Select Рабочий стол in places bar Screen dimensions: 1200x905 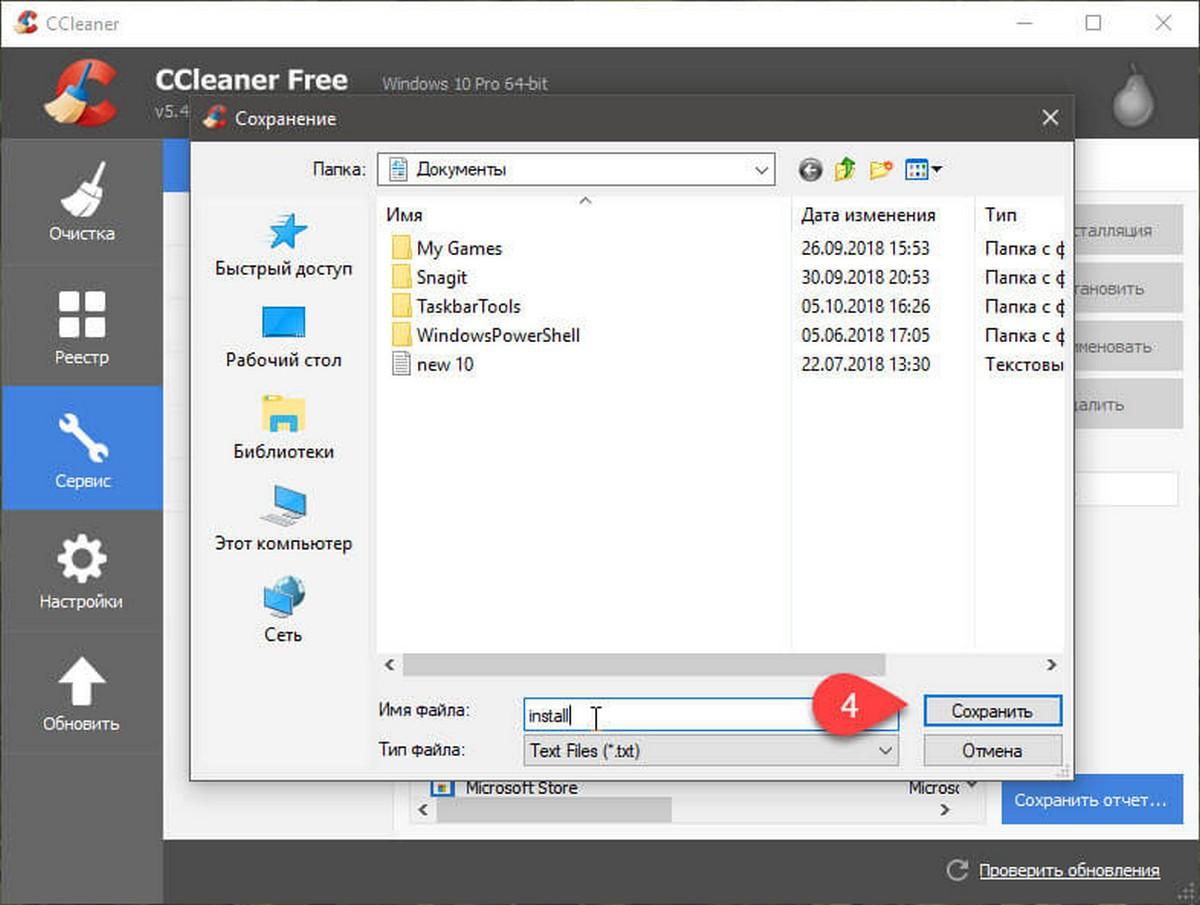284,337
